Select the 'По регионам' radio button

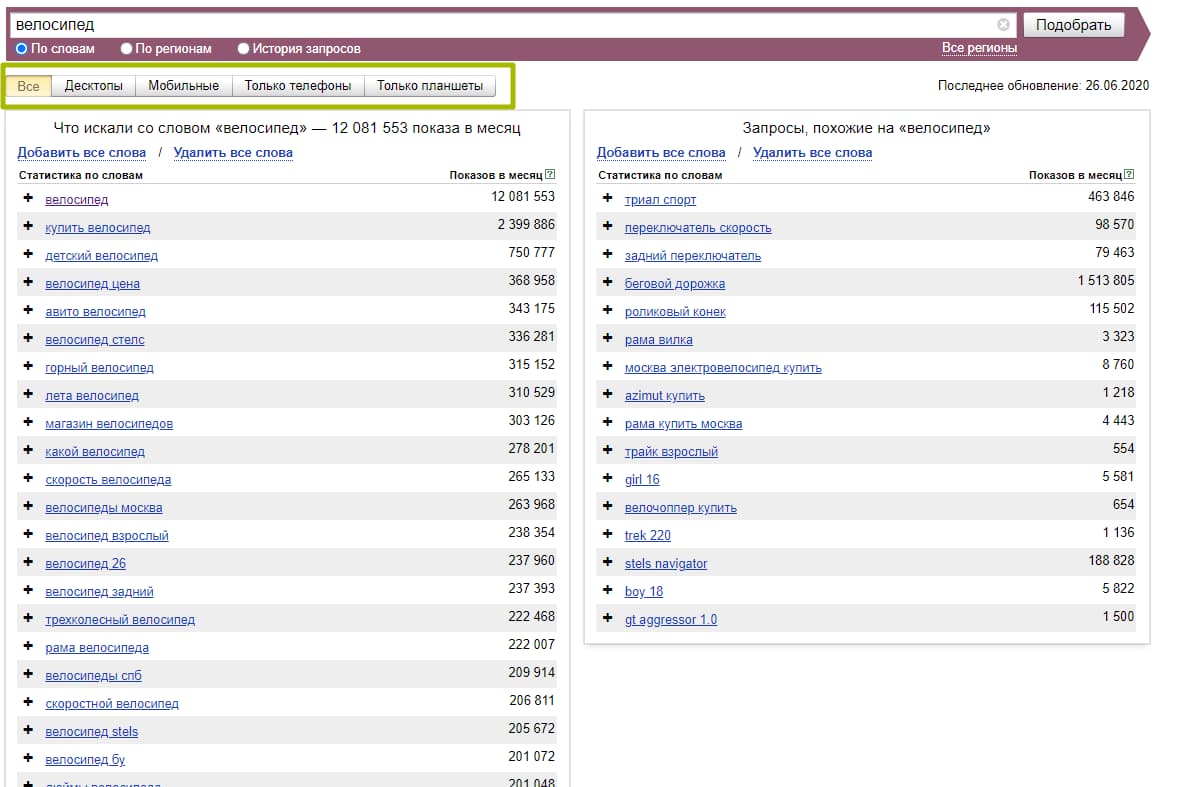[126, 48]
